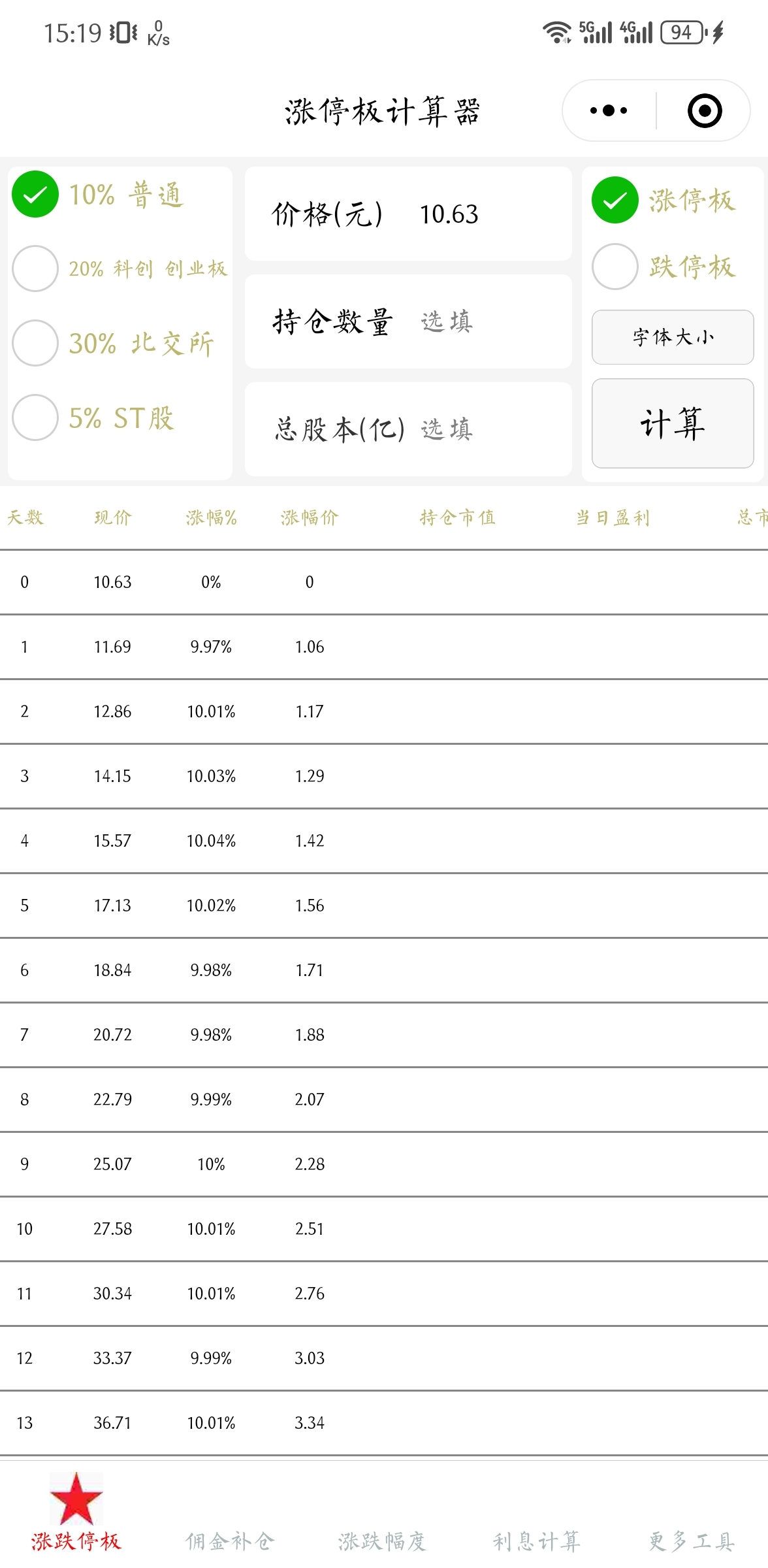Tap the red star 涨跌停板 tab icon

click(x=76, y=1499)
